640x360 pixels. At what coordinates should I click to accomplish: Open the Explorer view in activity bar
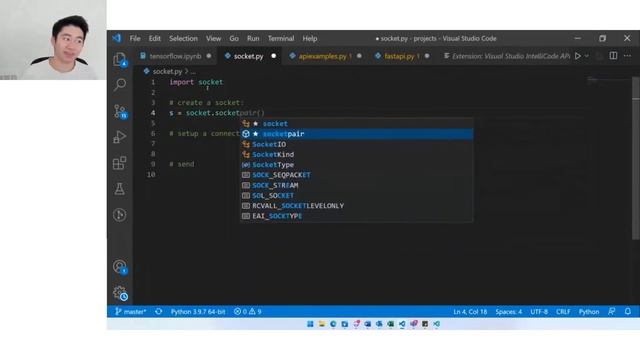tap(120, 60)
